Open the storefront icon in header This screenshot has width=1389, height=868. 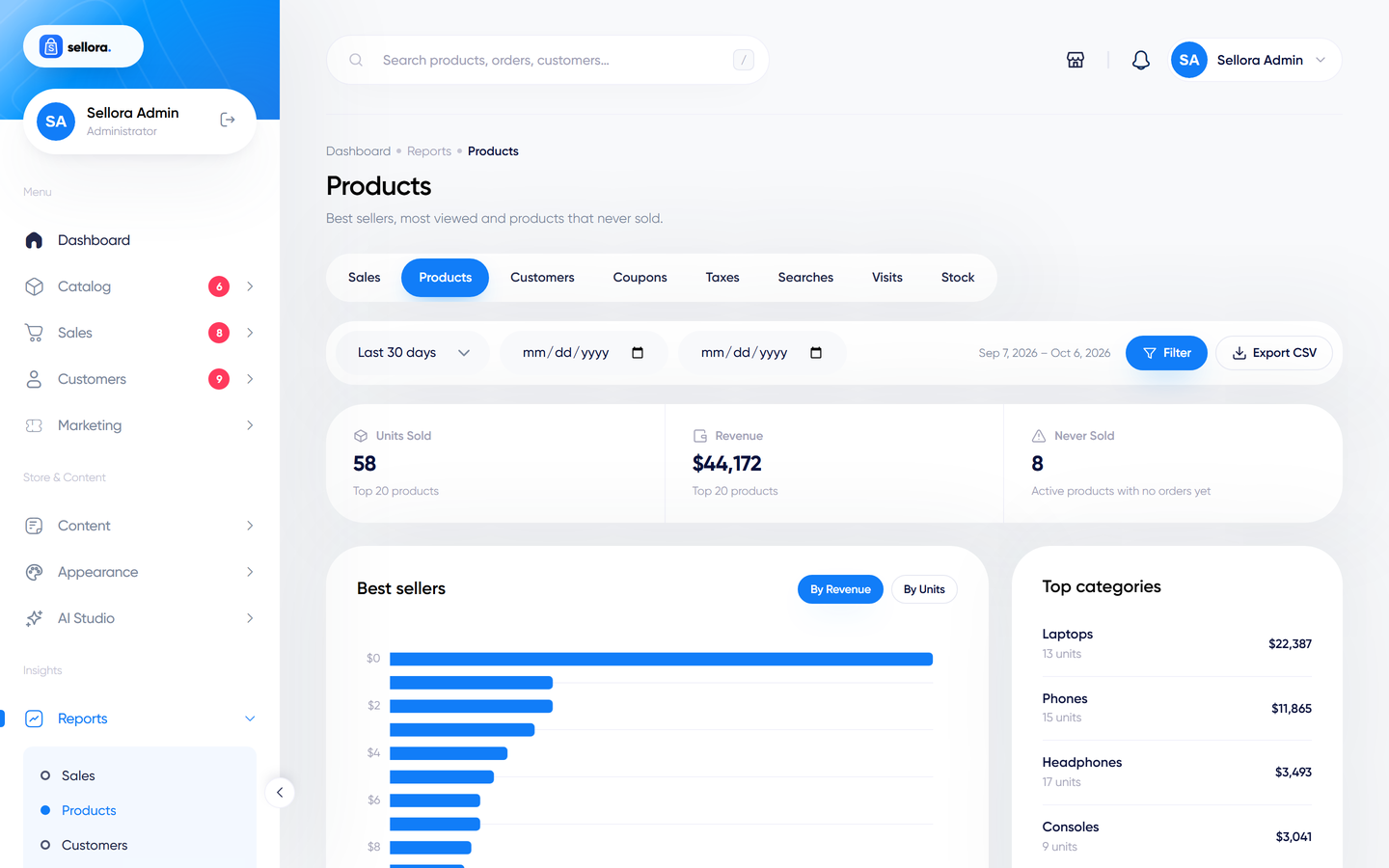(x=1076, y=60)
